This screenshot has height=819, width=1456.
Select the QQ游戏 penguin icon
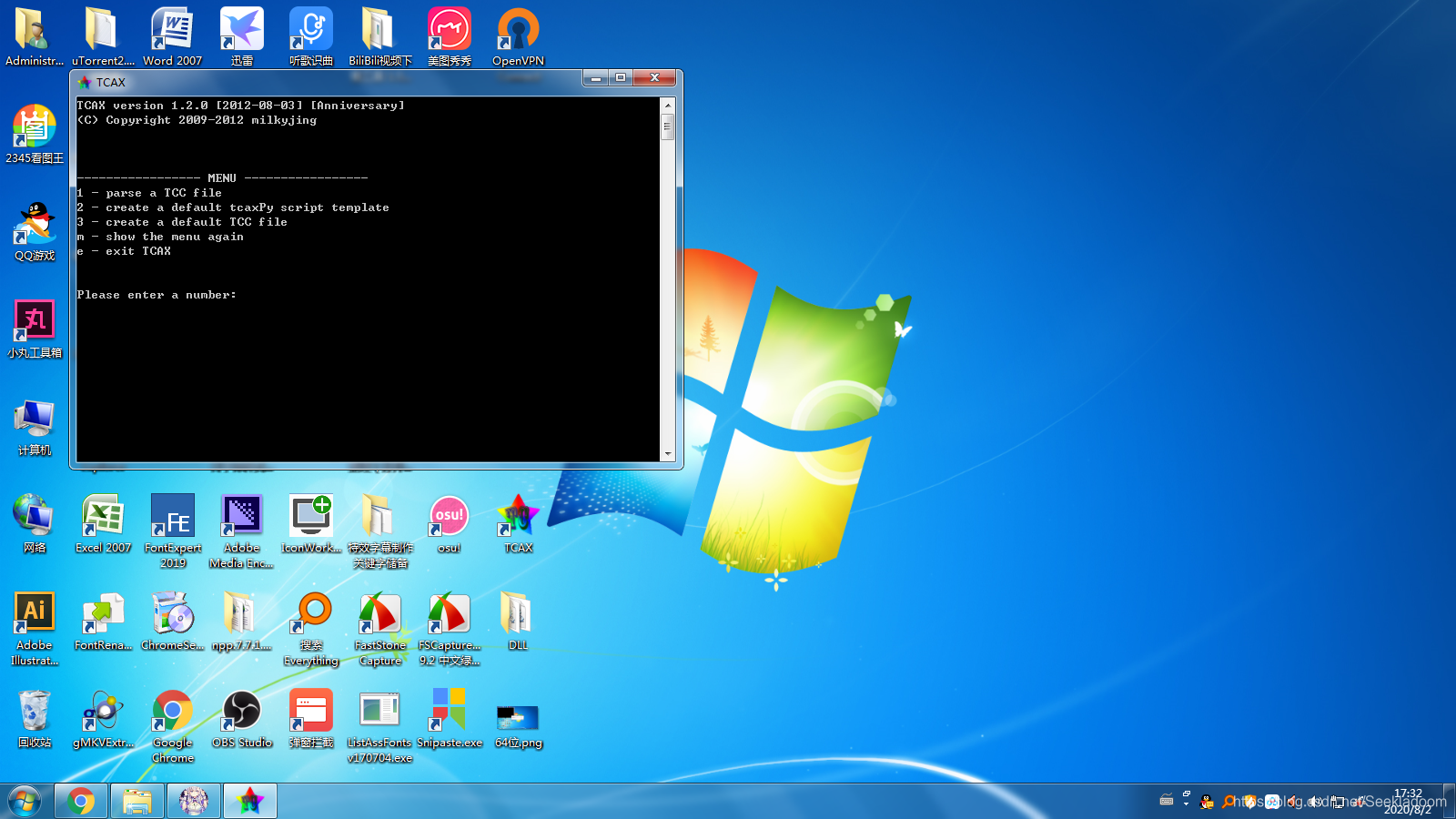click(35, 231)
